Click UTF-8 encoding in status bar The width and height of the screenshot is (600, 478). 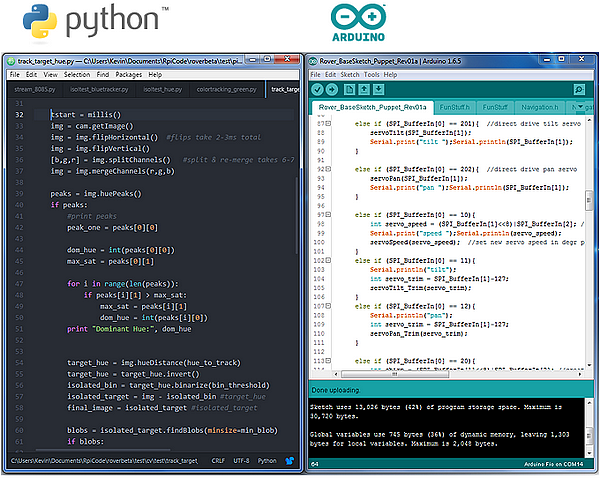click(241, 461)
